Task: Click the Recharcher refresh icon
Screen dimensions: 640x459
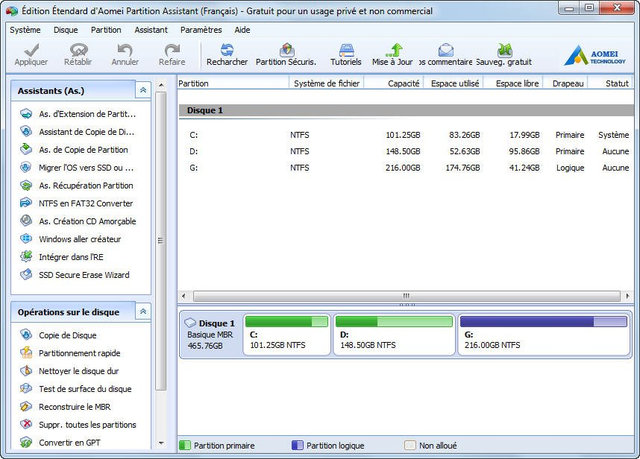Action: coord(227,50)
